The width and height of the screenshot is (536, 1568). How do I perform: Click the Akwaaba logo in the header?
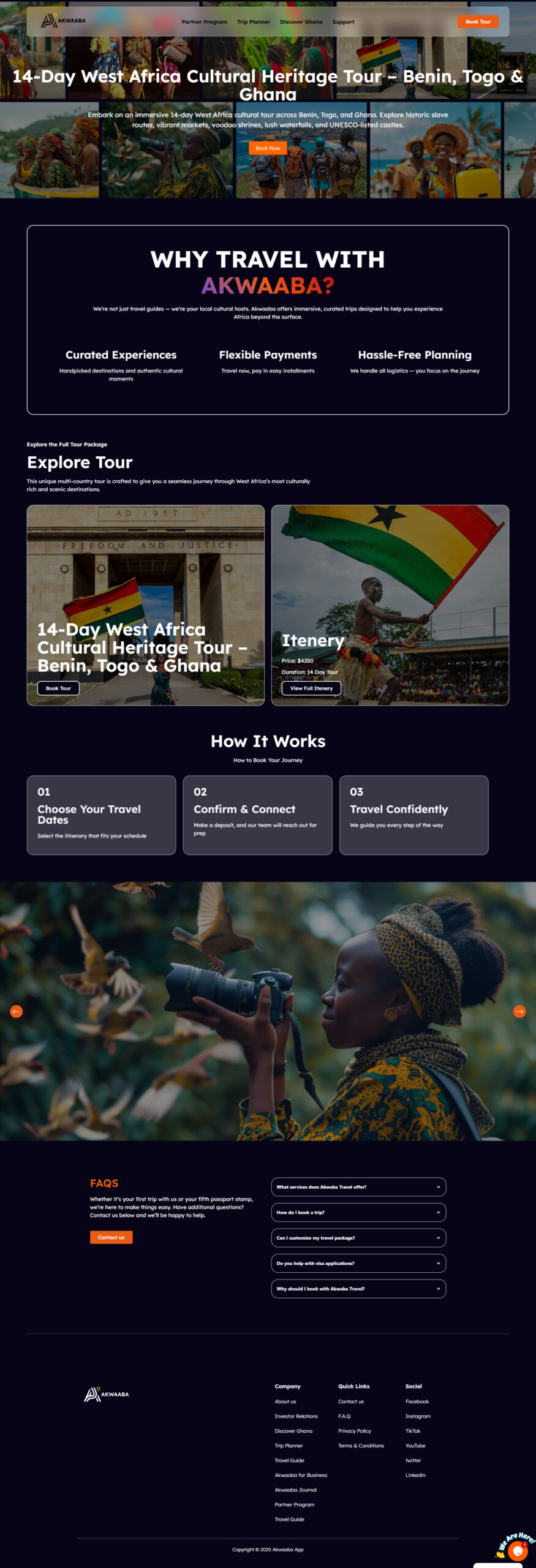click(63, 21)
